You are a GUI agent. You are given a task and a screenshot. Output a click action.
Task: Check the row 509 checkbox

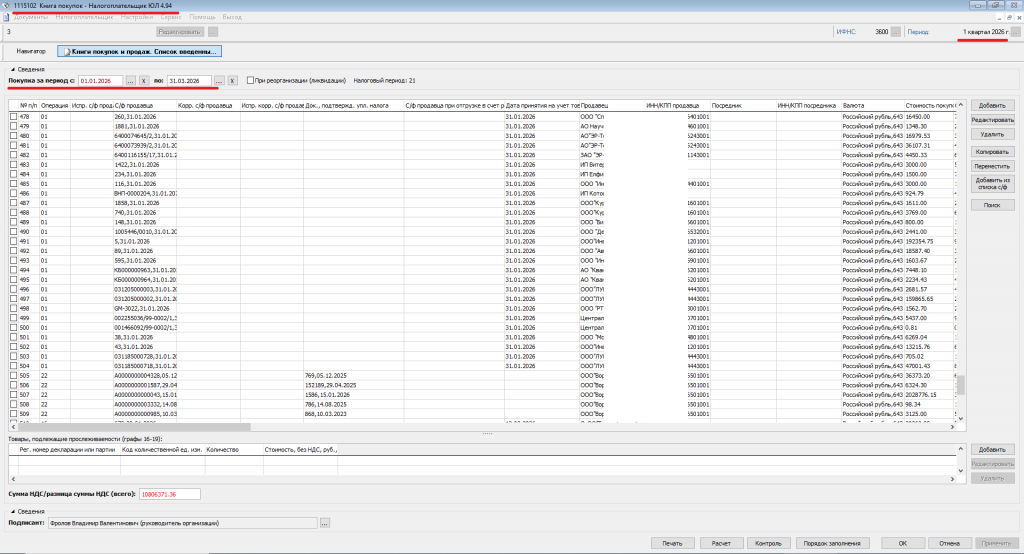point(14,414)
